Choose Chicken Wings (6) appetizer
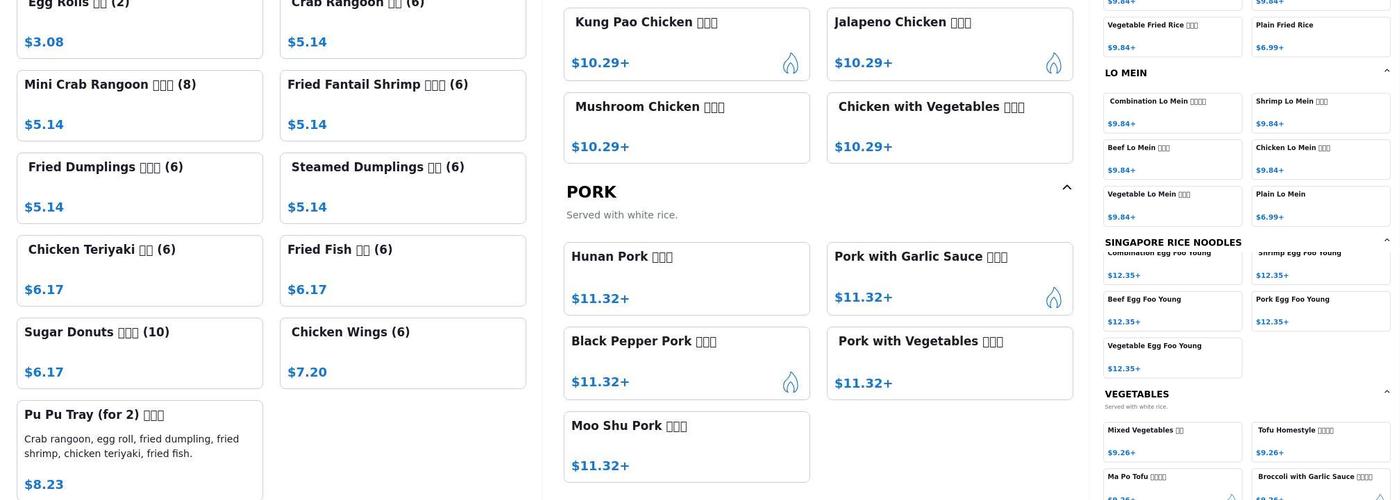This screenshot has width=1400, height=500. coord(402,352)
